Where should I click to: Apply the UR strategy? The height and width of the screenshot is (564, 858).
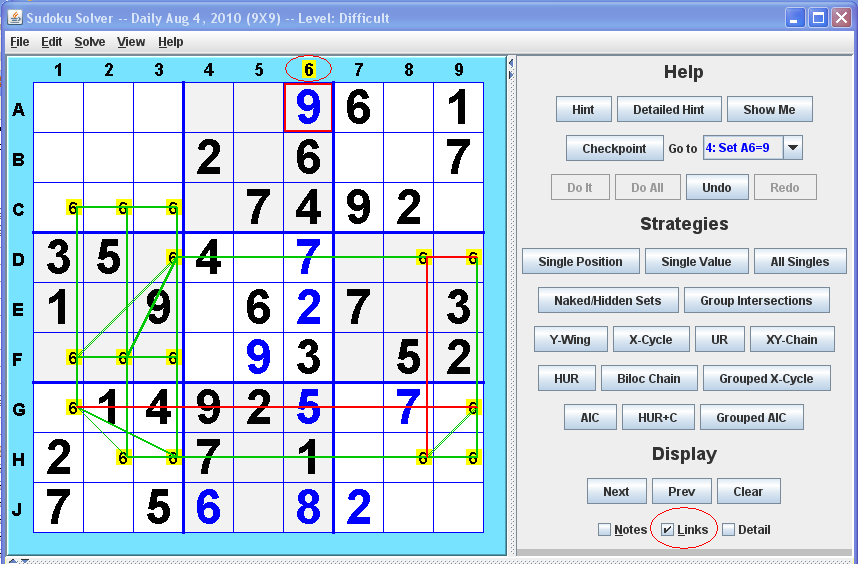(x=720, y=339)
